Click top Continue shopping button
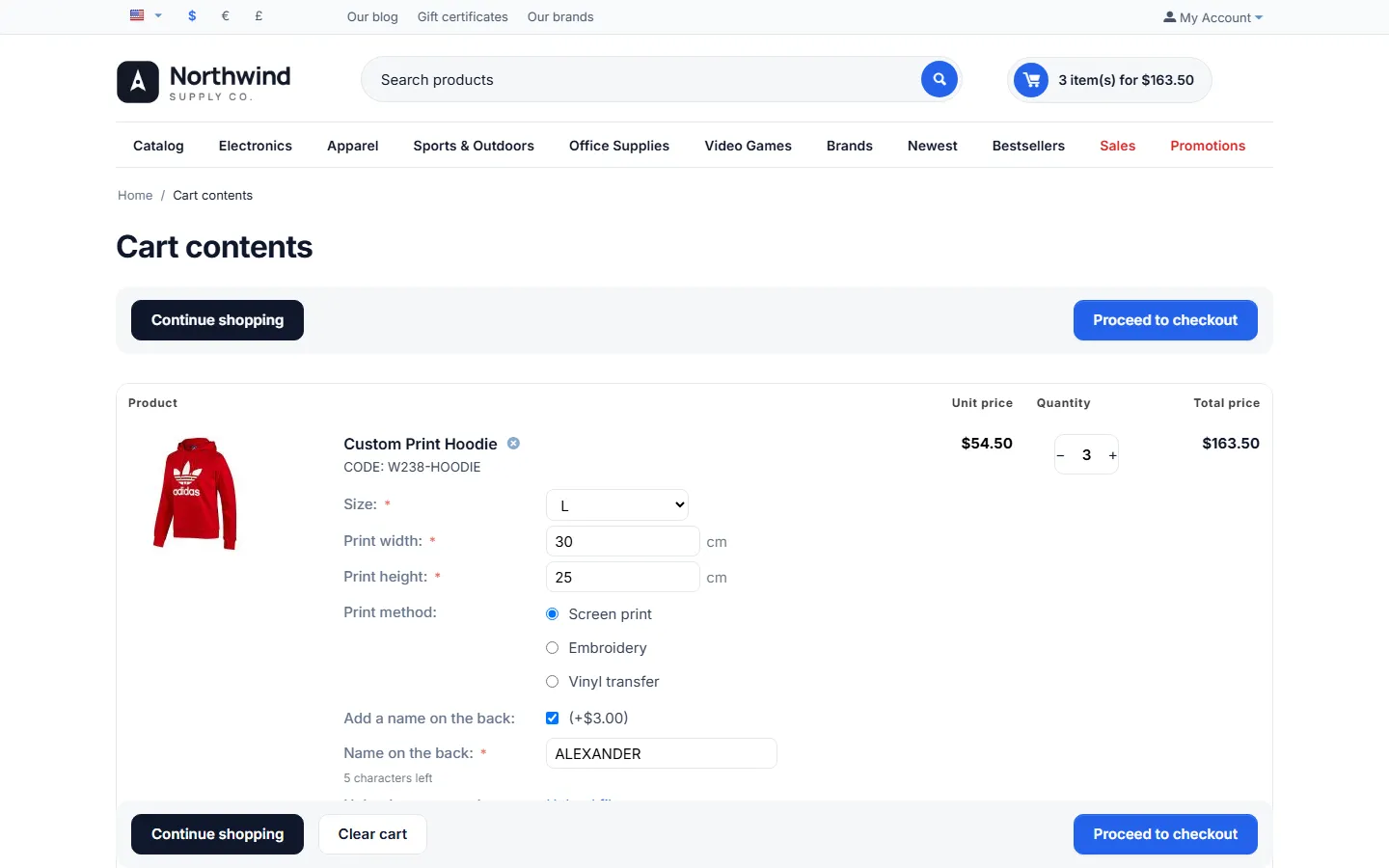Screen dimensions: 1389x868 click(x=217, y=320)
